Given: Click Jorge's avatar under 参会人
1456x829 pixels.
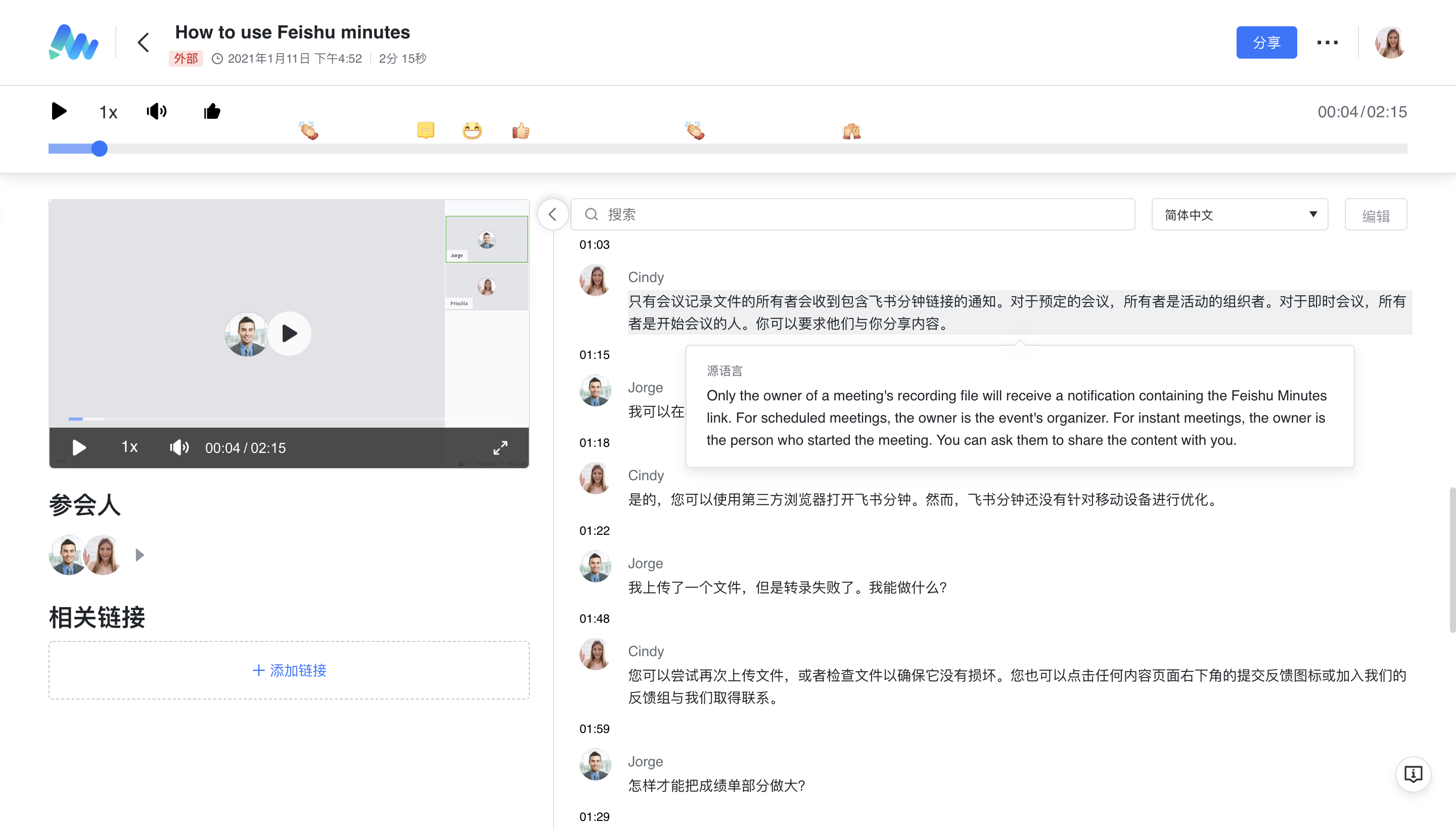Looking at the screenshot, I should point(67,555).
